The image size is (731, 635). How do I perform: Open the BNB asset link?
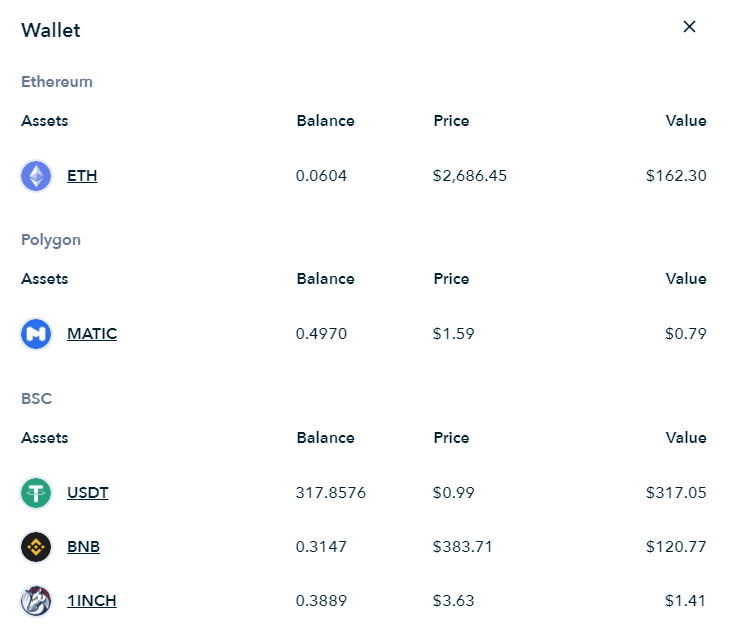(83, 546)
